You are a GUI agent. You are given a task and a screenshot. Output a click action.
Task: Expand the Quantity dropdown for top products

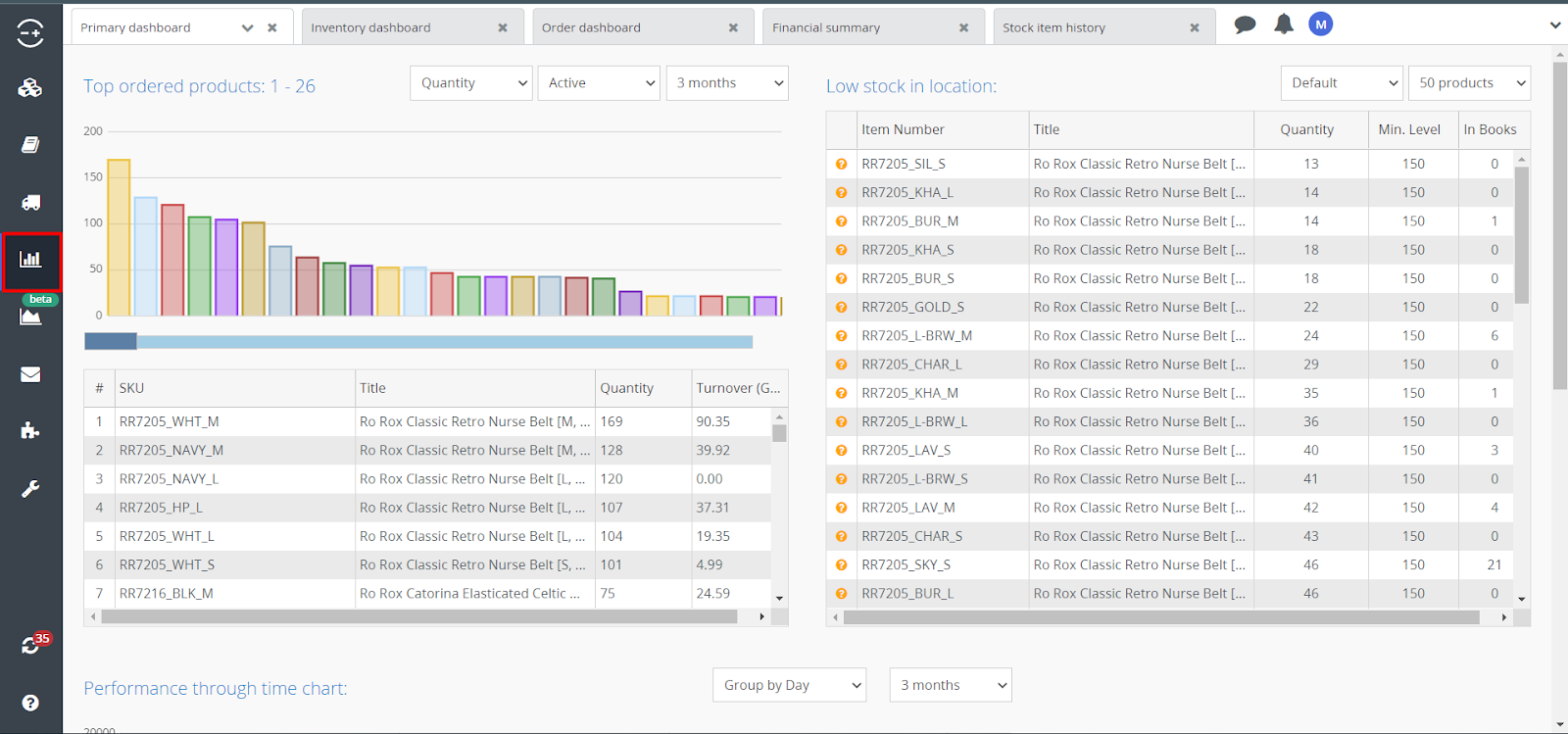[x=471, y=83]
